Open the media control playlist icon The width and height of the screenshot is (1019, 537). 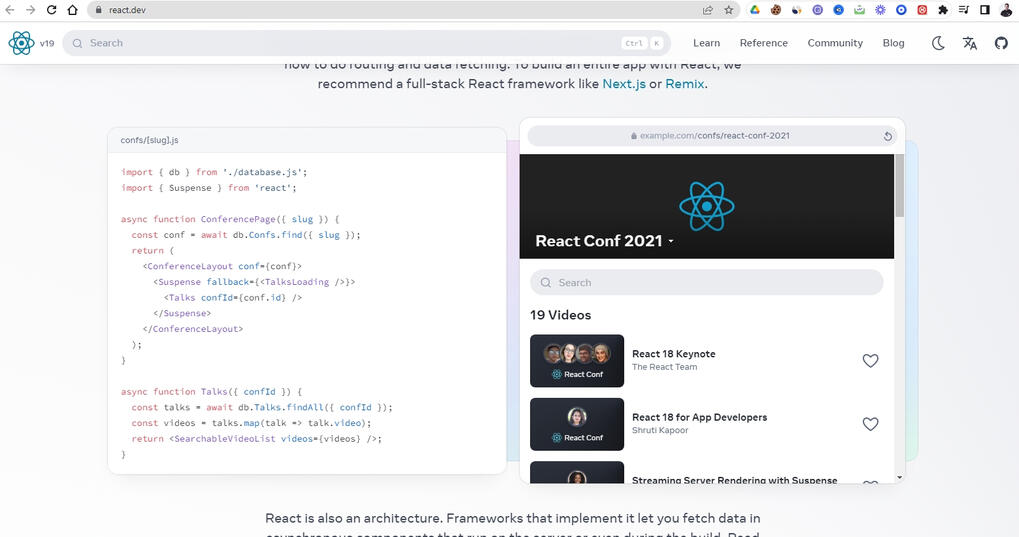coord(964,10)
